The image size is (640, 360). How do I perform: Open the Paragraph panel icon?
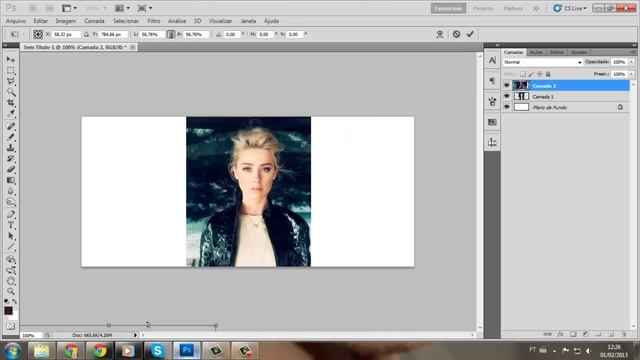click(x=492, y=81)
